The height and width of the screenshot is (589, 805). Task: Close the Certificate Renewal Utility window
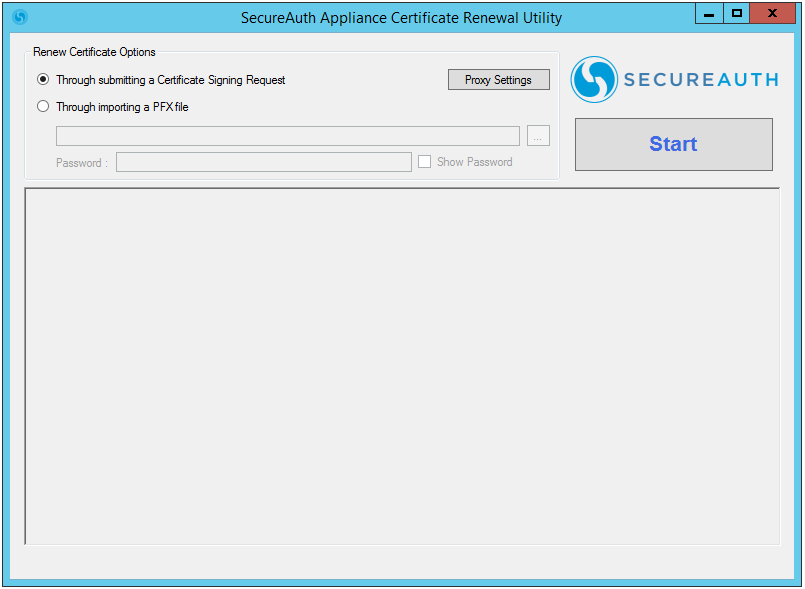coord(773,14)
